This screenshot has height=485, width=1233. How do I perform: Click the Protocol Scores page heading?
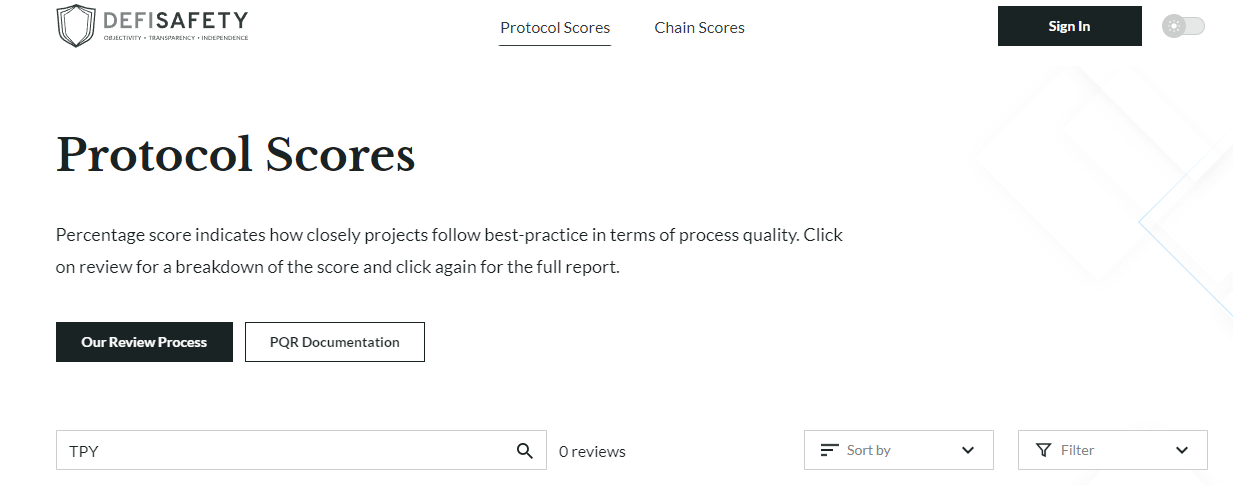(x=235, y=155)
